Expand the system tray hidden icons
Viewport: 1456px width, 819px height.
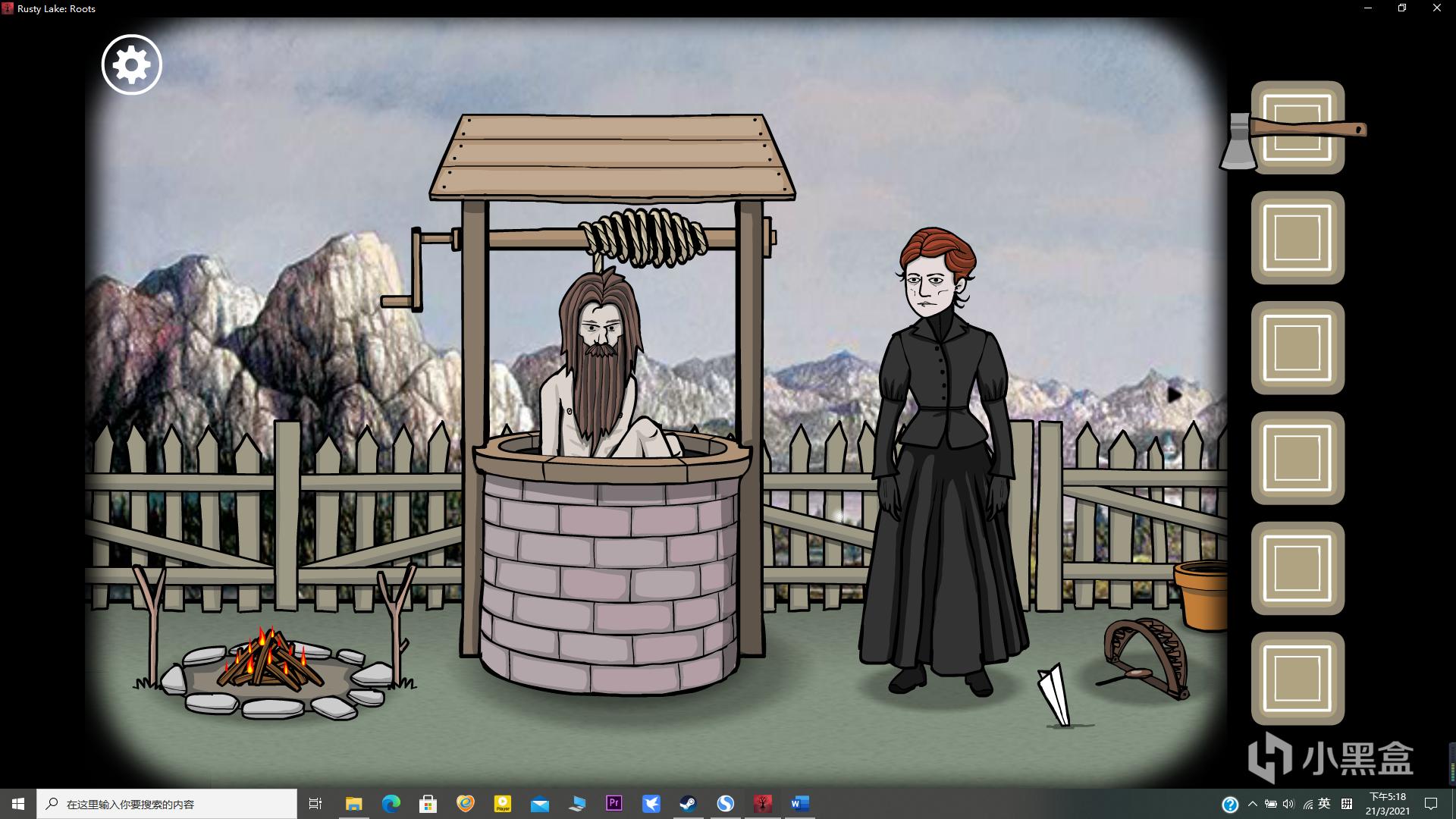point(1252,804)
